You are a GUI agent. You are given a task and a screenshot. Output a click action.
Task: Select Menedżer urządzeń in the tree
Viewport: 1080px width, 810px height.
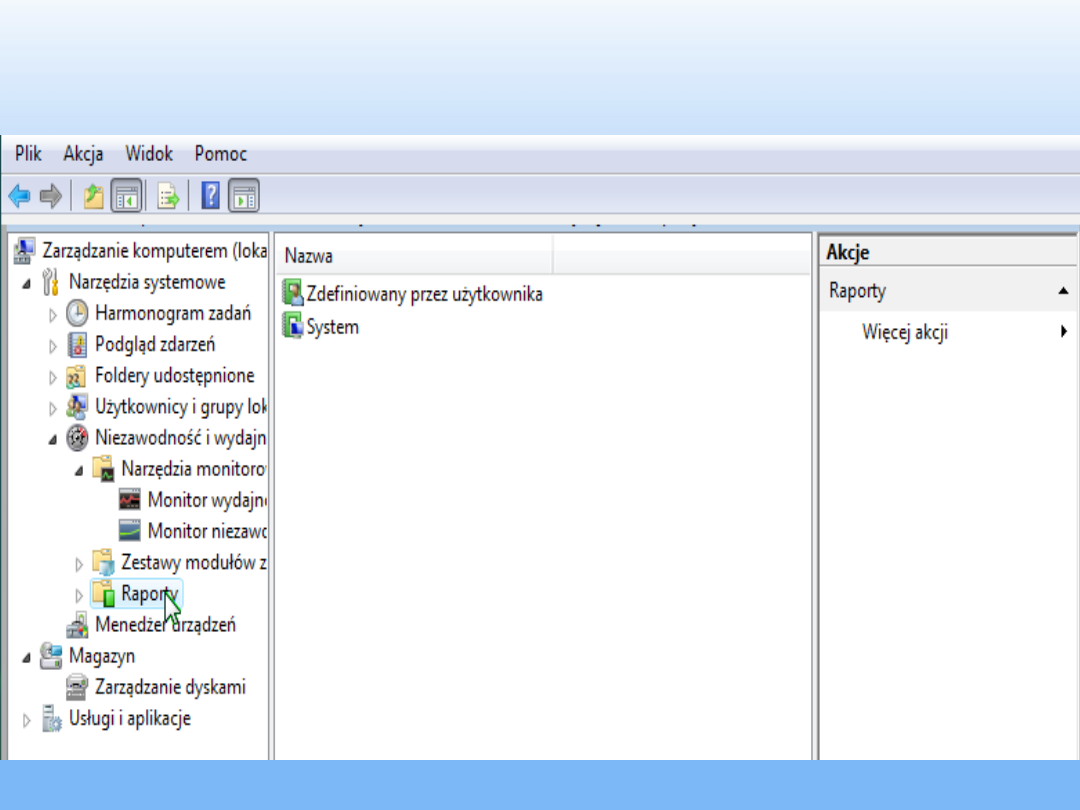click(x=165, y=625)
